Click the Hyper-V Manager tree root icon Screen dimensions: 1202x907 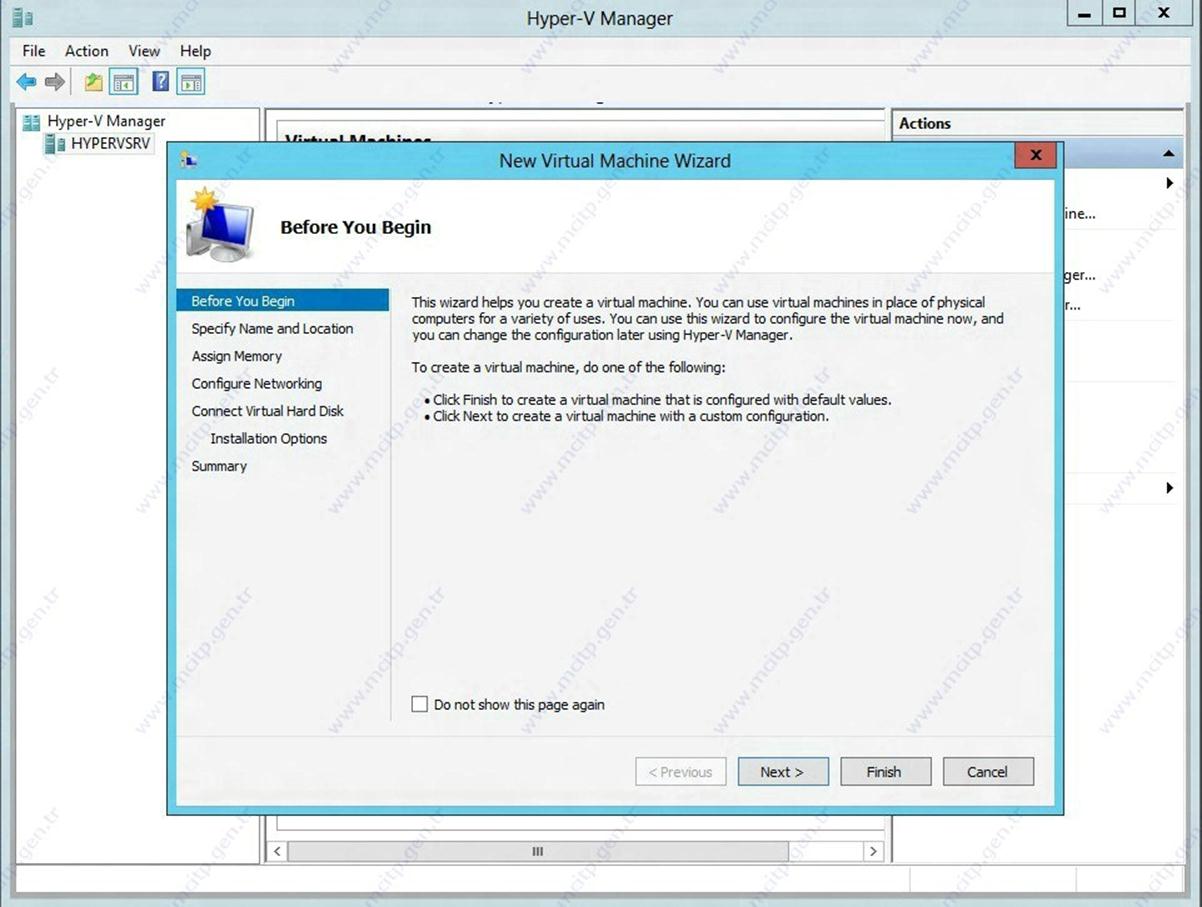[x=32, y=121]
